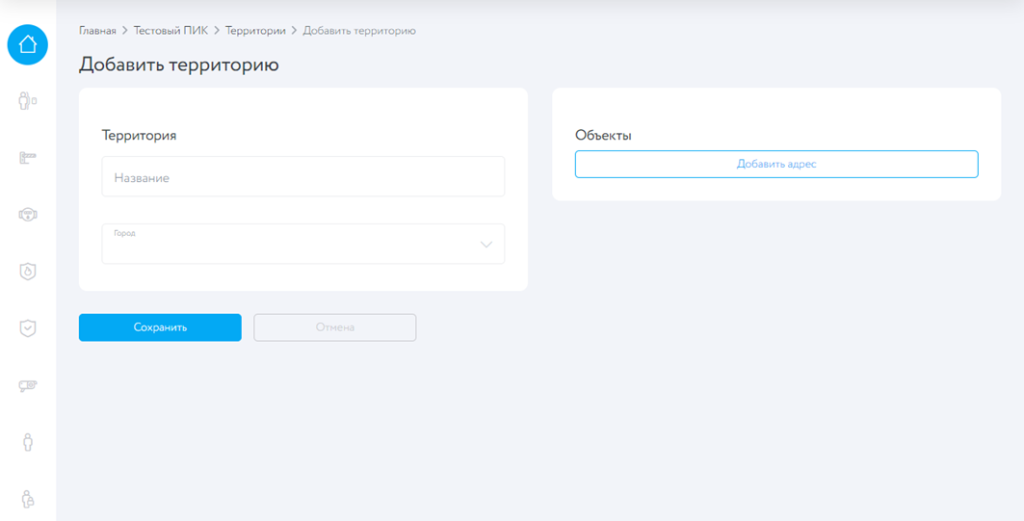The width and height of the screenshot is (1024, 521).
Task: Expand the Город dropdown chevron
Action: pyautogui.click(x=486, y=244)
